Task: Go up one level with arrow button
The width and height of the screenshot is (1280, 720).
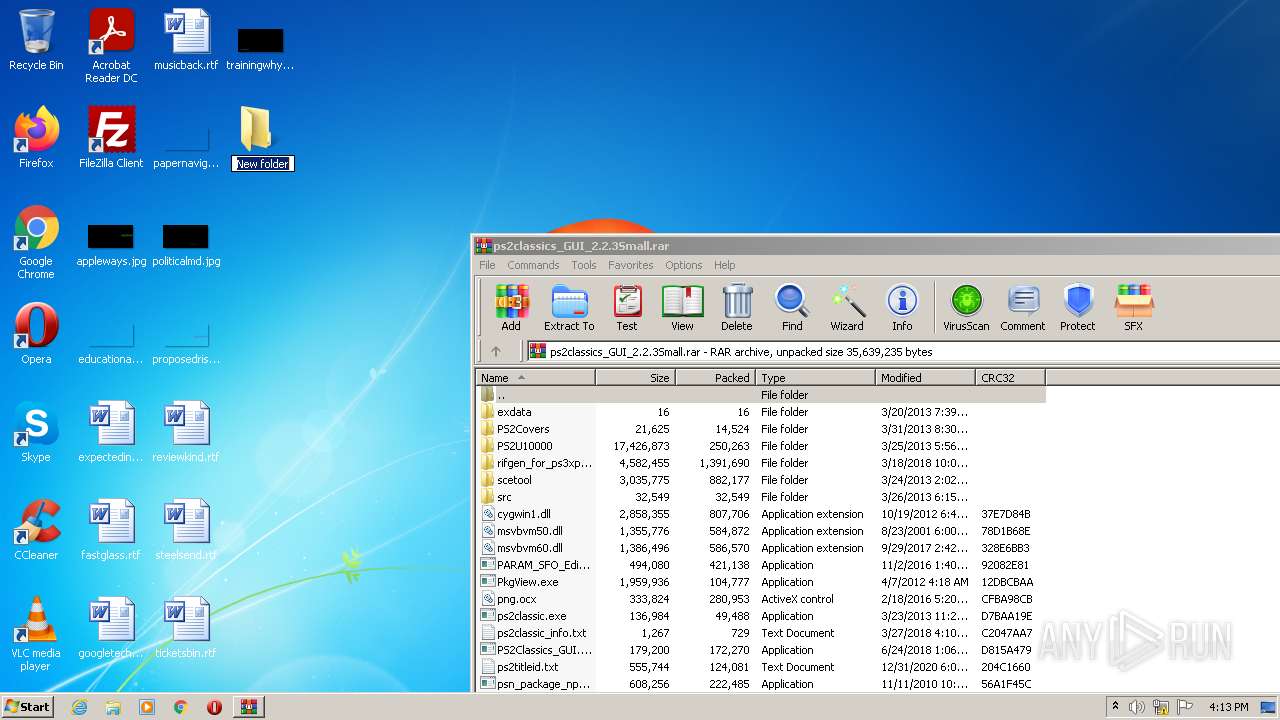Action: [496, 351]
